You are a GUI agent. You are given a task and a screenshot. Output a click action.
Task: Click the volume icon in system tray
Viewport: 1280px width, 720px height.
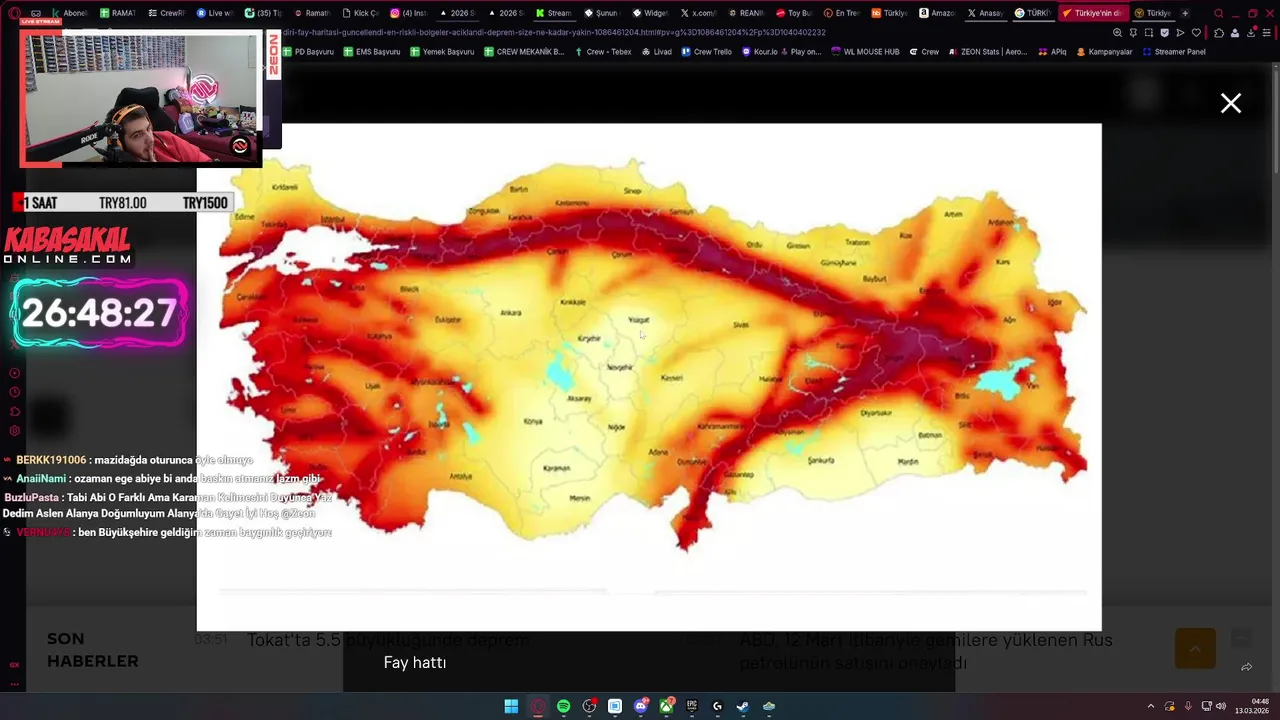click(1221, 706)
